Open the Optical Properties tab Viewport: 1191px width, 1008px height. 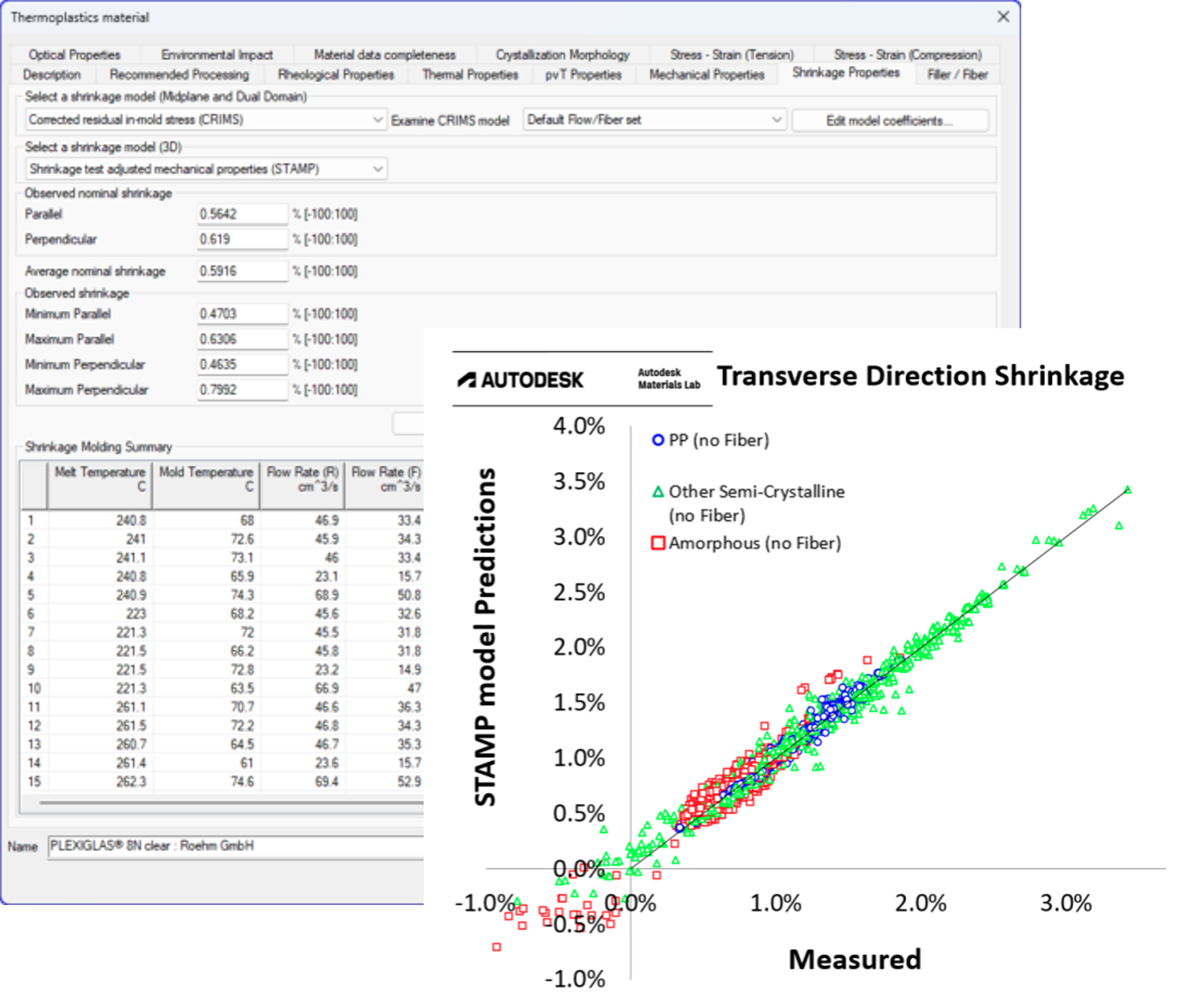tap(74, 55)
